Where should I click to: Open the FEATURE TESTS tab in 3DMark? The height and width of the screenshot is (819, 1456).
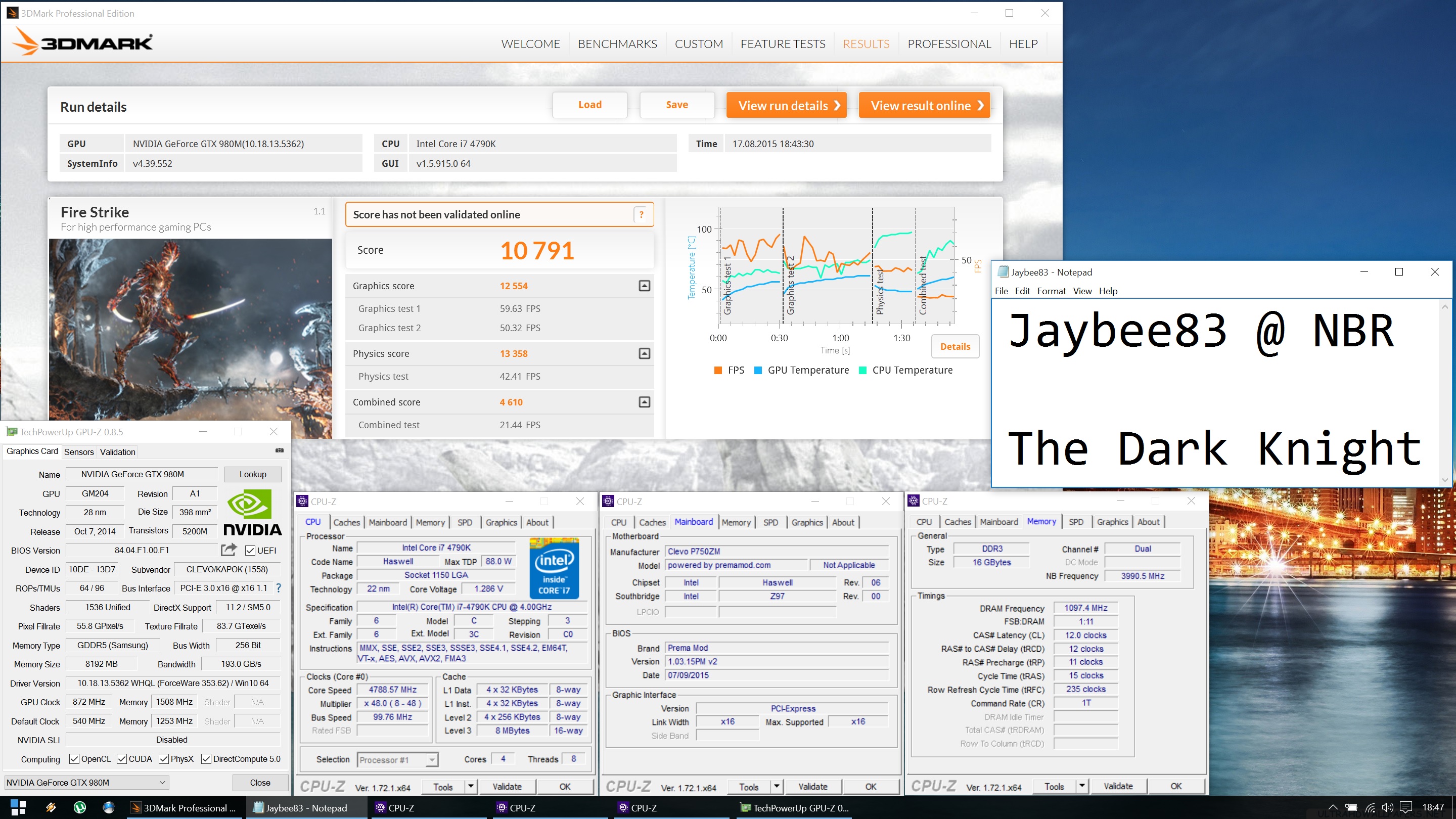click(783, 44)
